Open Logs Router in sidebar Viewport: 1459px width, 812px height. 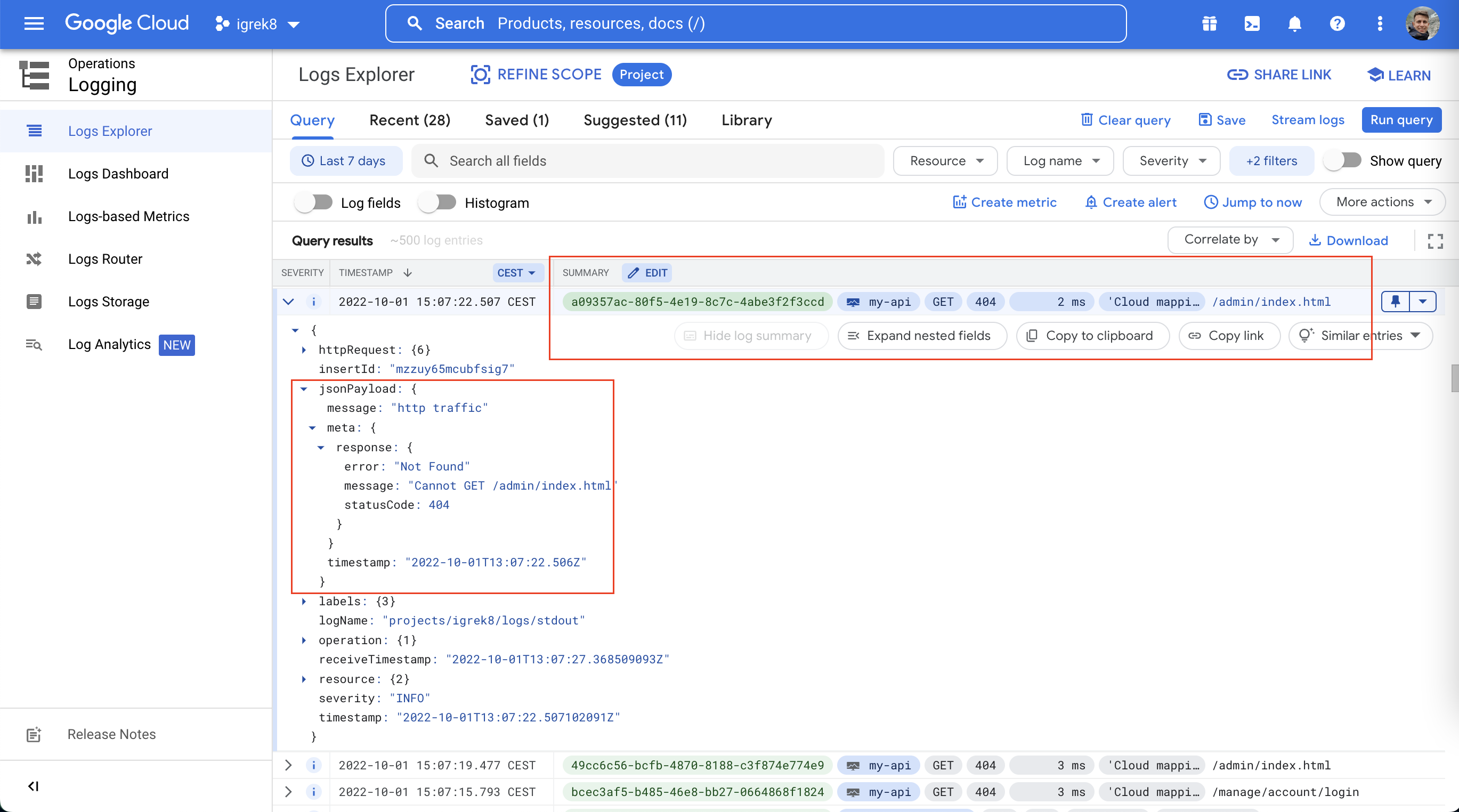[105, 259]
